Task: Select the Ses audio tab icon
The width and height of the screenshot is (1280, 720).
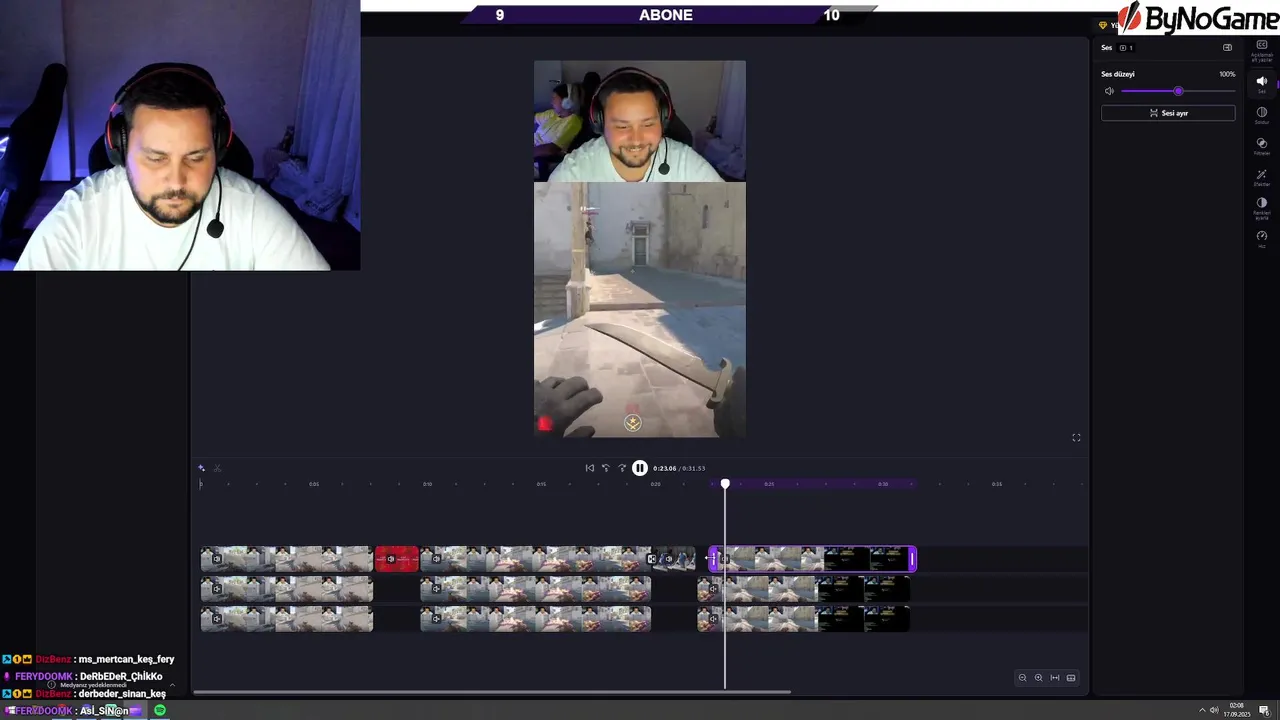Action: pyautogui.click(x=1261, y=83)
